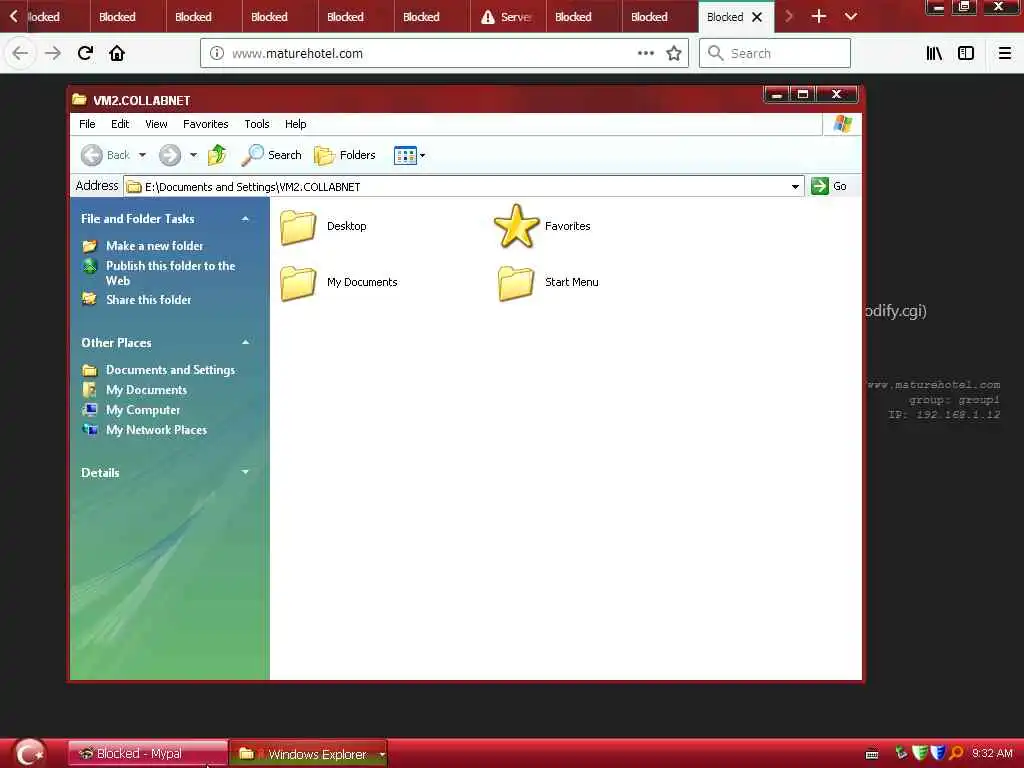Toggle the browser sidebar icon
The height and width of the screenshot is (768, 1024).
[x=966, y=53]
